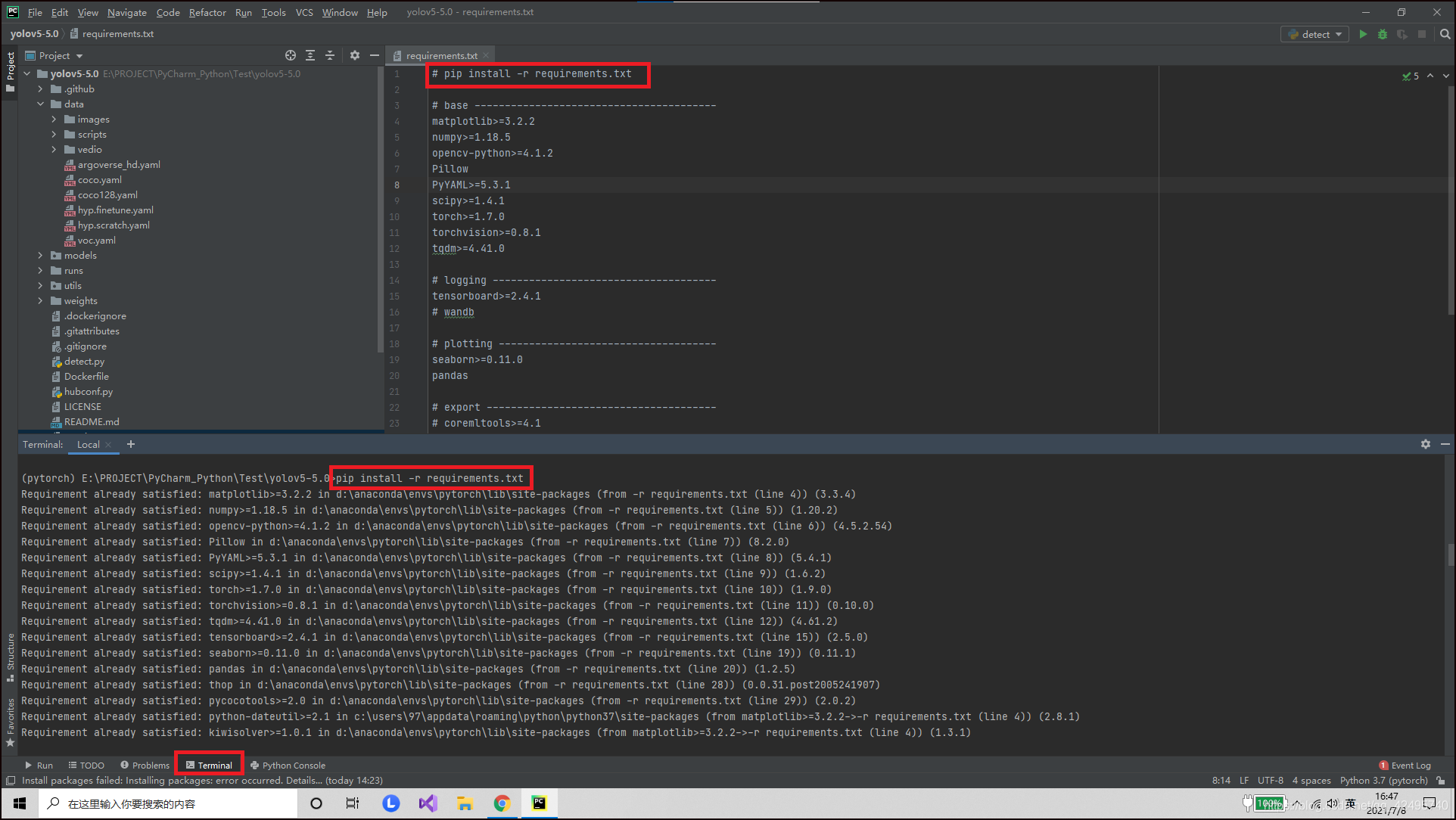Click Python 3.7 (pytorch) interpreter selector
The image size is (1456, 820).
[1383, 780]
